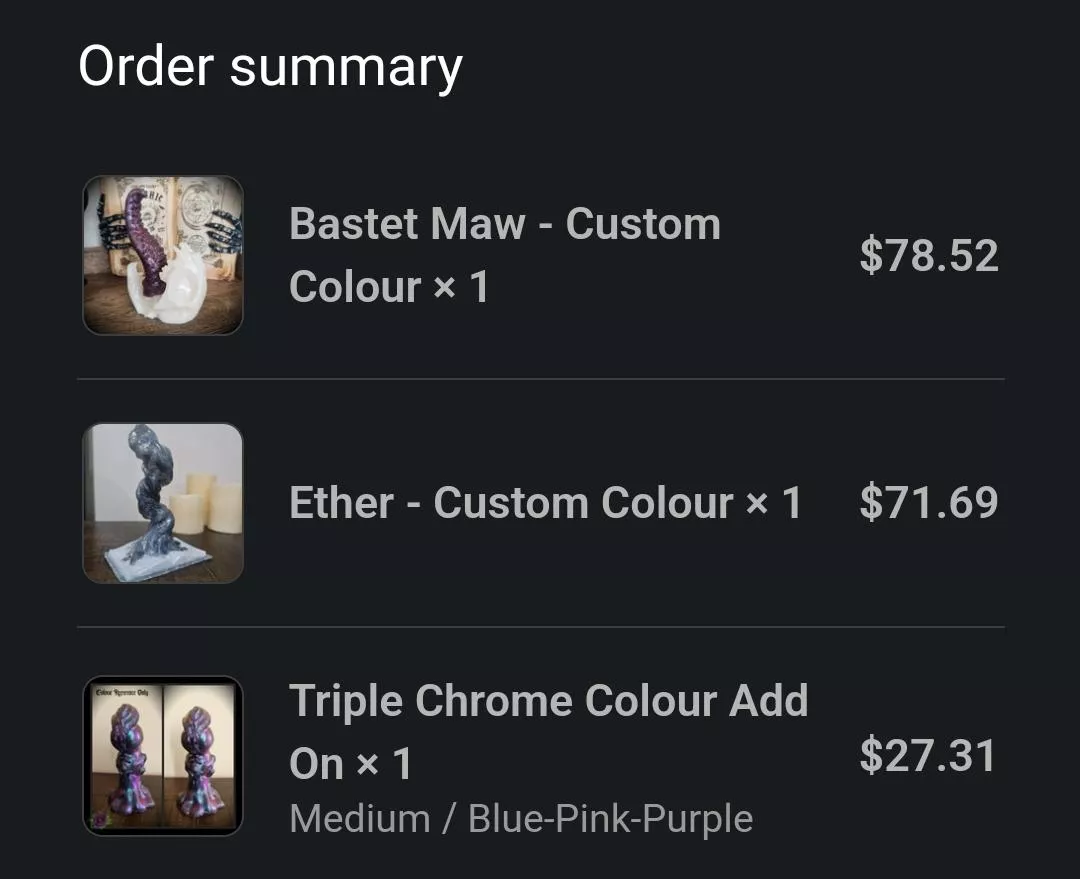Select the $78.52 price
Image resolution: width=1080 pixels, height=879 pixels.
tap(928, 256)
